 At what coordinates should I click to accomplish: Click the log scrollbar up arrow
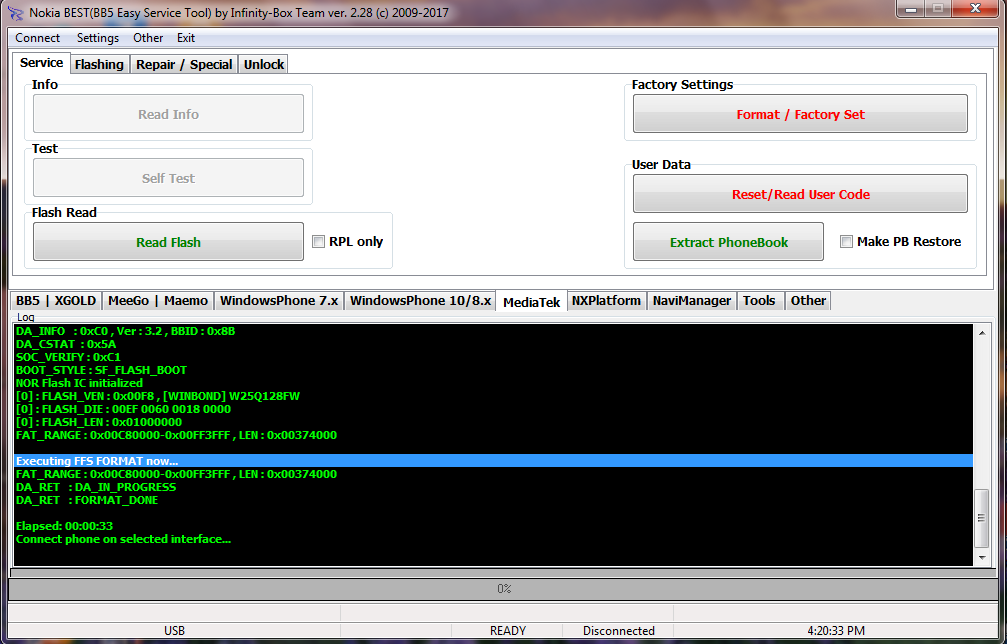pos(982,333)
